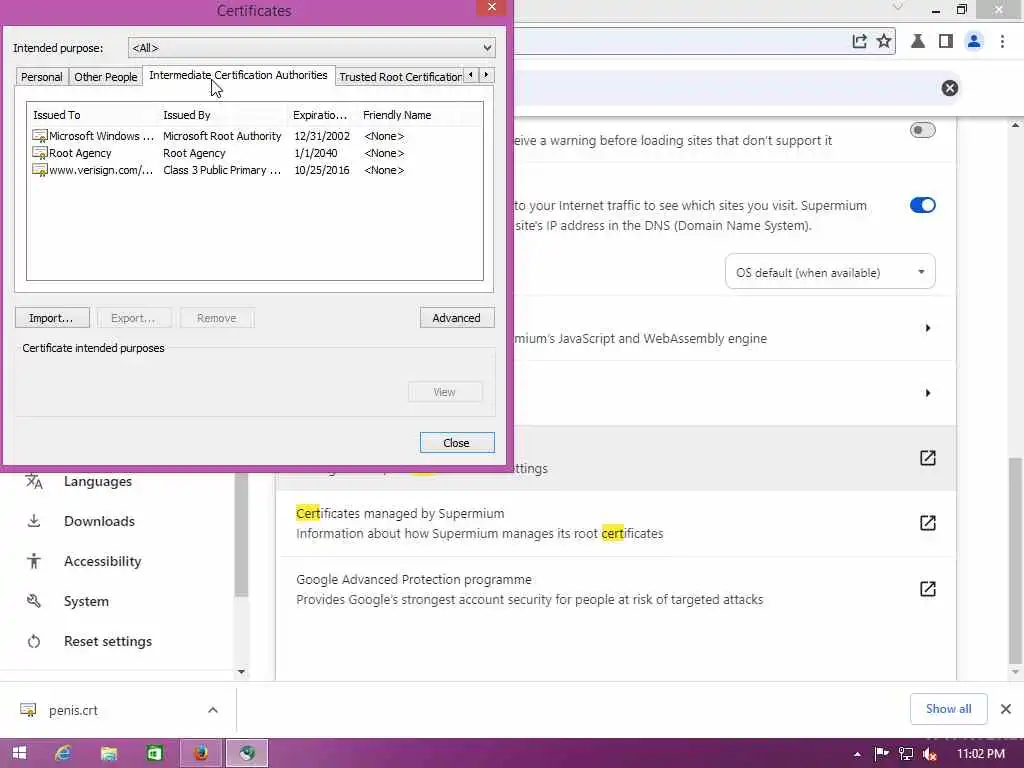This screenshot has height=768, width=1024.
Task: Click the Advanced button in Certificates
Action: point(456,318)
